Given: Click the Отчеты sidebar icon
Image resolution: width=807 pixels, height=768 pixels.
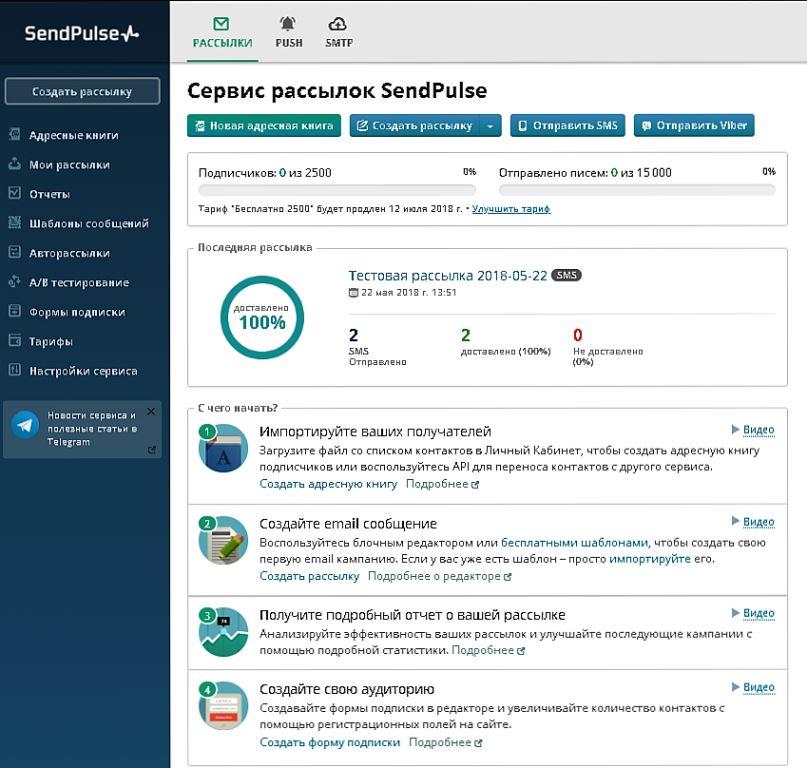Looking at the screenshot, I should [14, 193].
